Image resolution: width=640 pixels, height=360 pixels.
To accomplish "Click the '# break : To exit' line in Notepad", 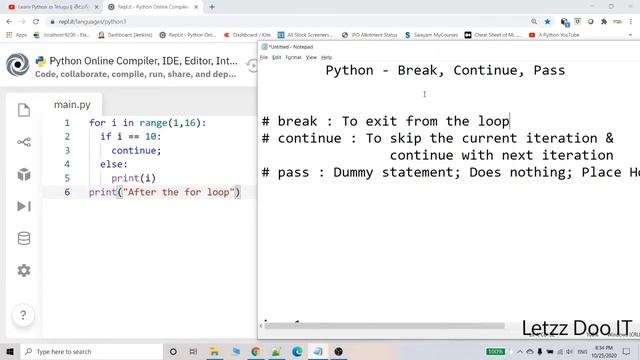I will [x=386, y=121].
